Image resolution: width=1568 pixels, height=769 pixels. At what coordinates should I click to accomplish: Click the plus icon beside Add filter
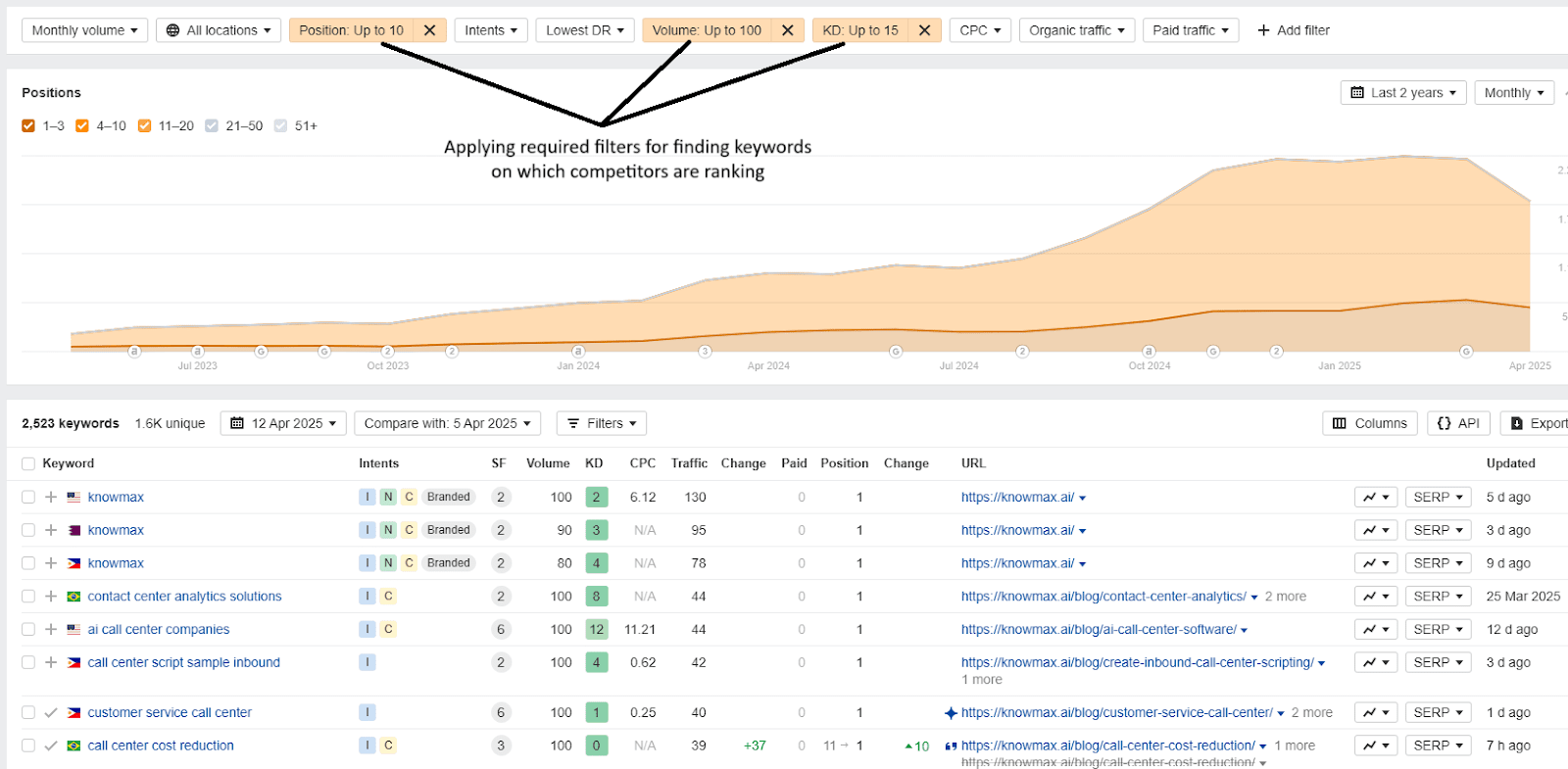[x=1263, y=30]
